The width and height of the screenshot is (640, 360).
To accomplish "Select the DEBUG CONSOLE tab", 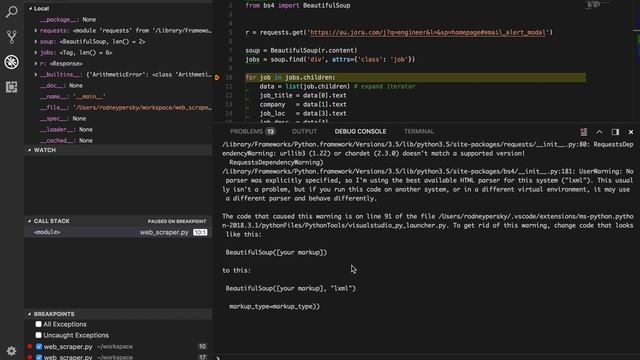I will tap(360, 131).
